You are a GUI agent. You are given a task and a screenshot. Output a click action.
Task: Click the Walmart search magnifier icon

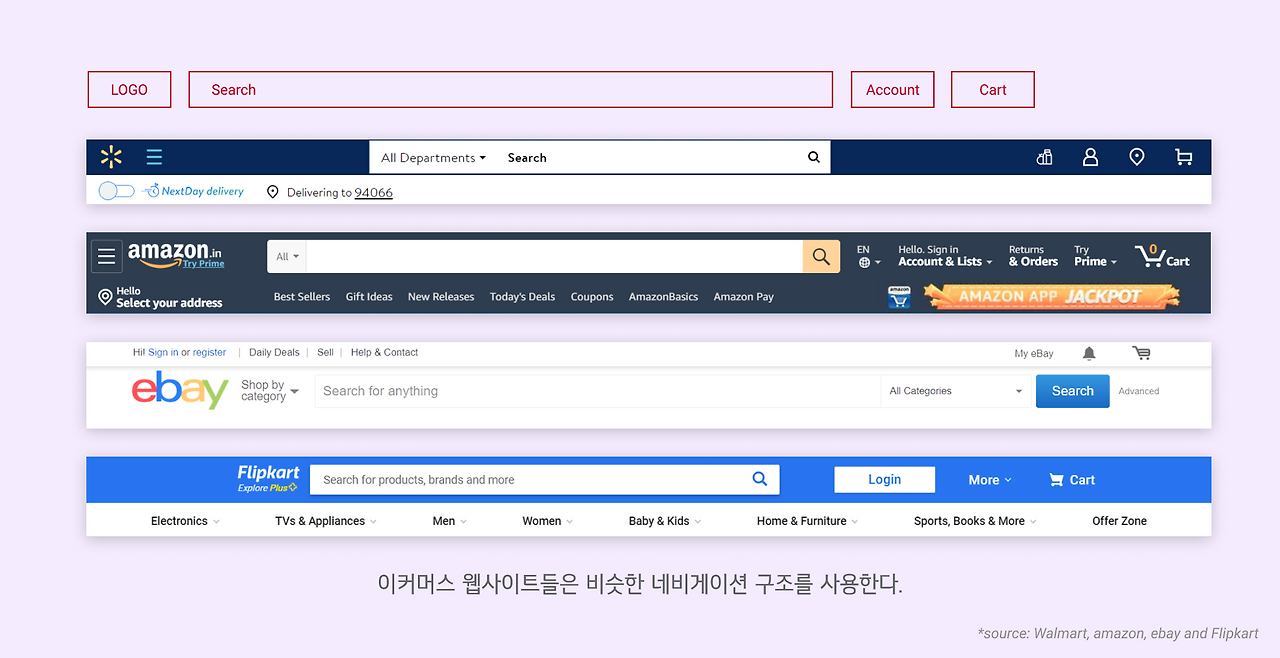coord(814,157)
